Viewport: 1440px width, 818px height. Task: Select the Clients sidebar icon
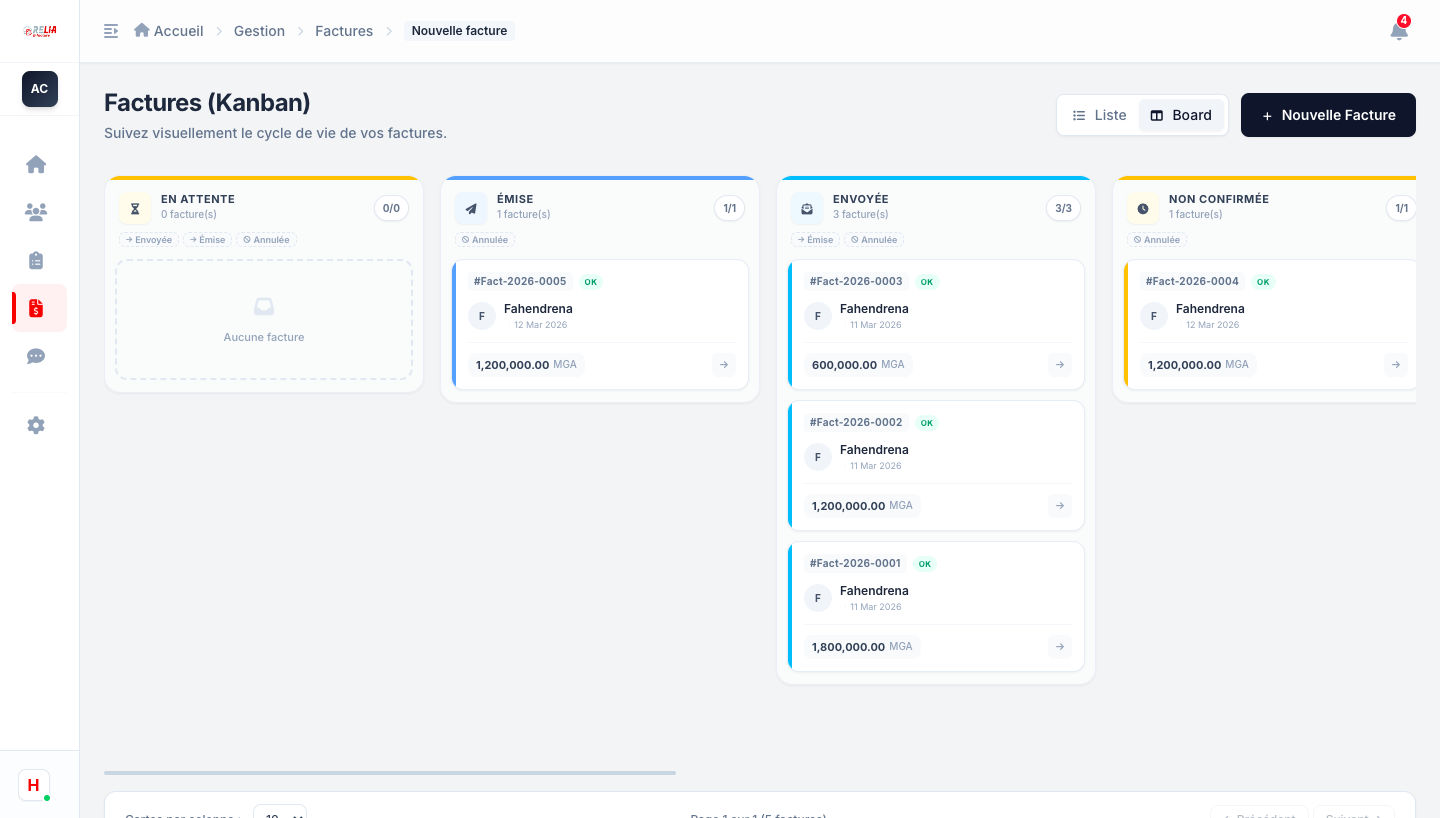pyautogui.click(x=36, y=212)
